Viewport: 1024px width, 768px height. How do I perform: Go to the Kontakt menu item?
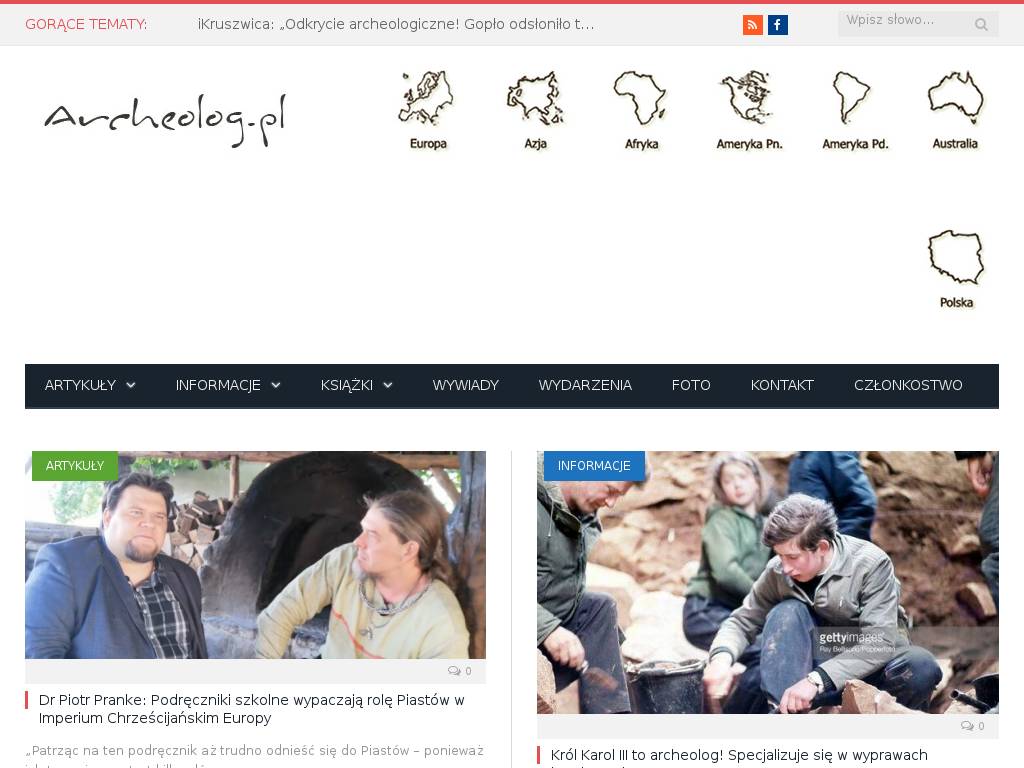tap(782, 385)
